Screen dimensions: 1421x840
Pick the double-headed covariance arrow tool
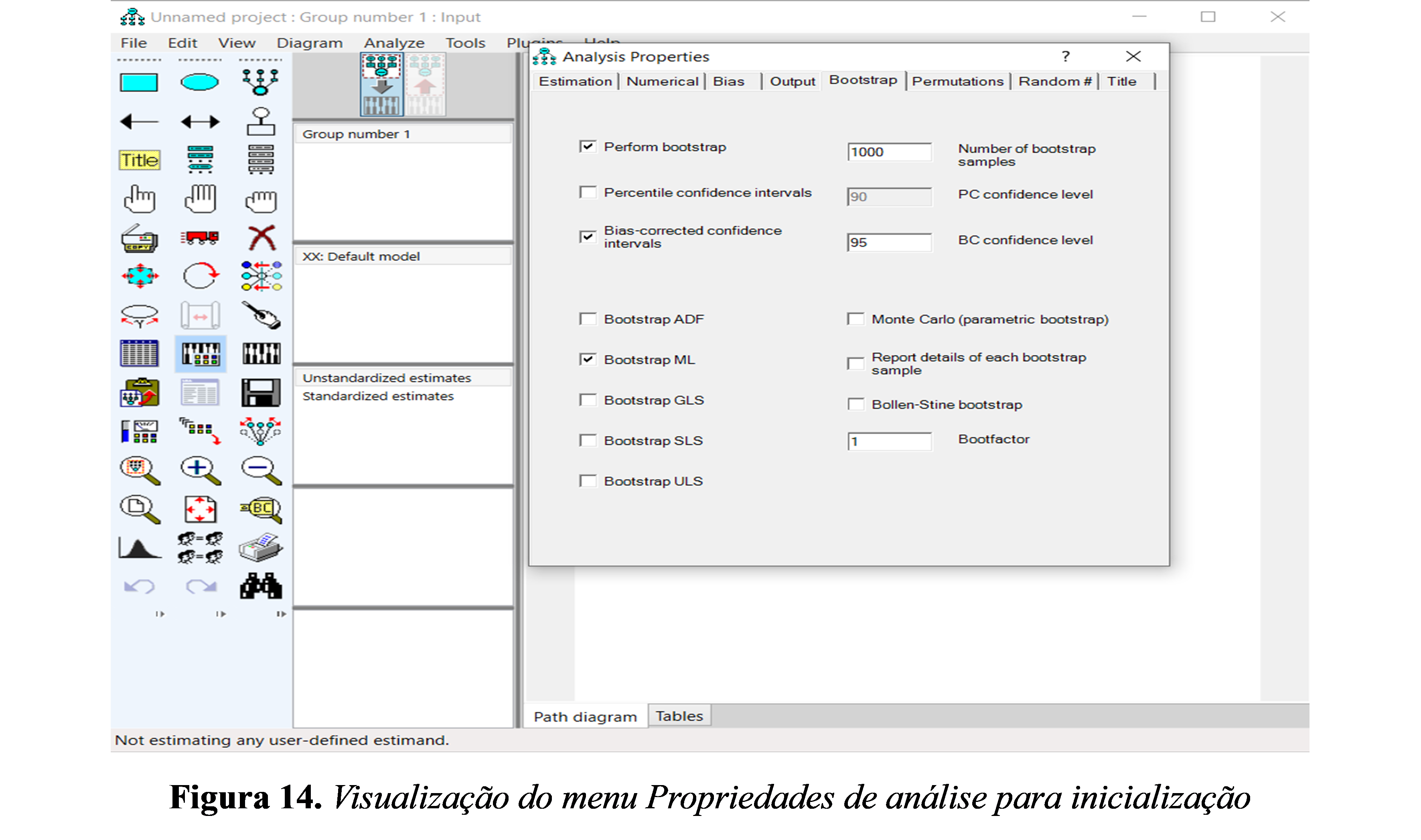[199, 122]
